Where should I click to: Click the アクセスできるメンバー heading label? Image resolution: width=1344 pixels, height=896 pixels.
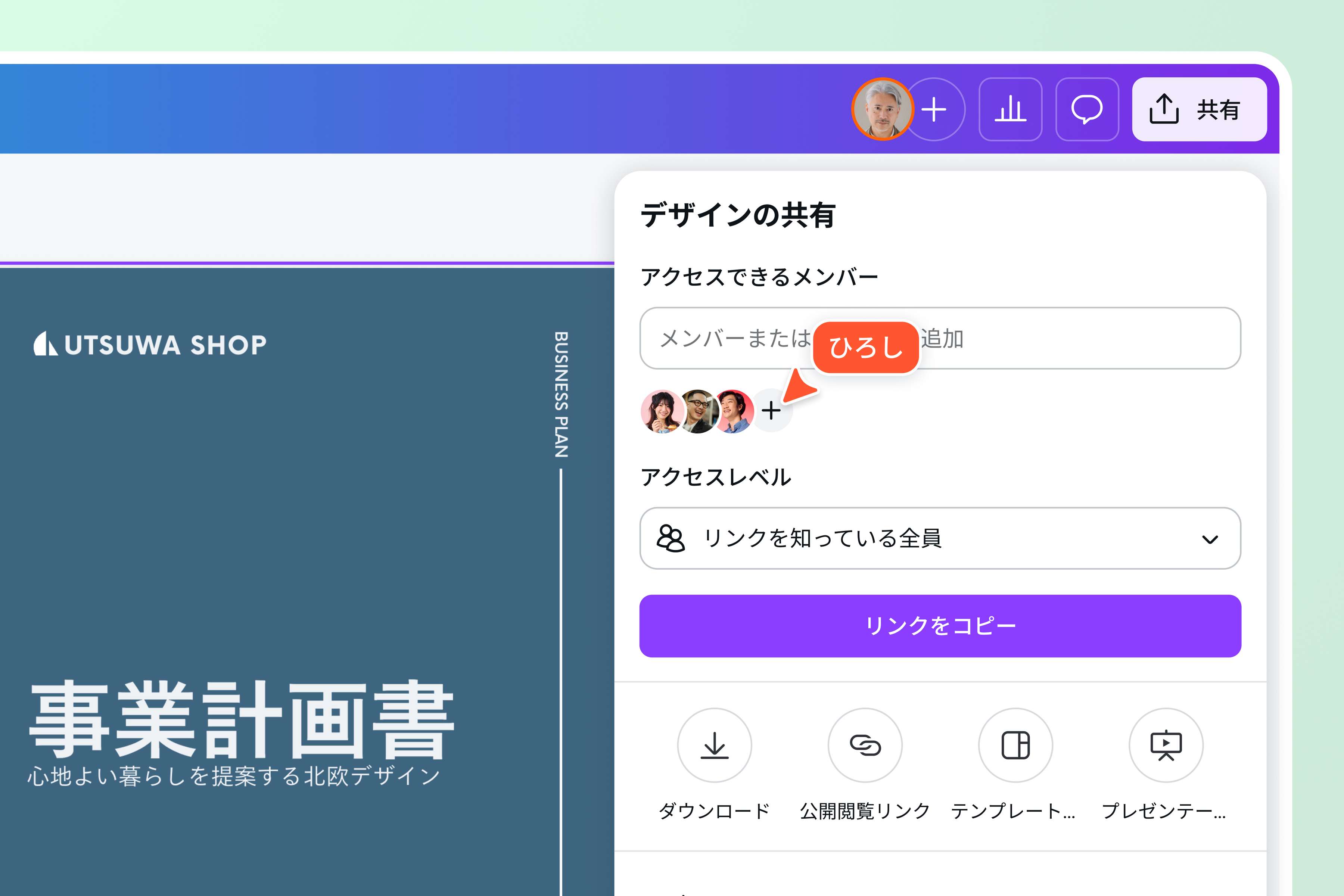click(x=759, y=277)
